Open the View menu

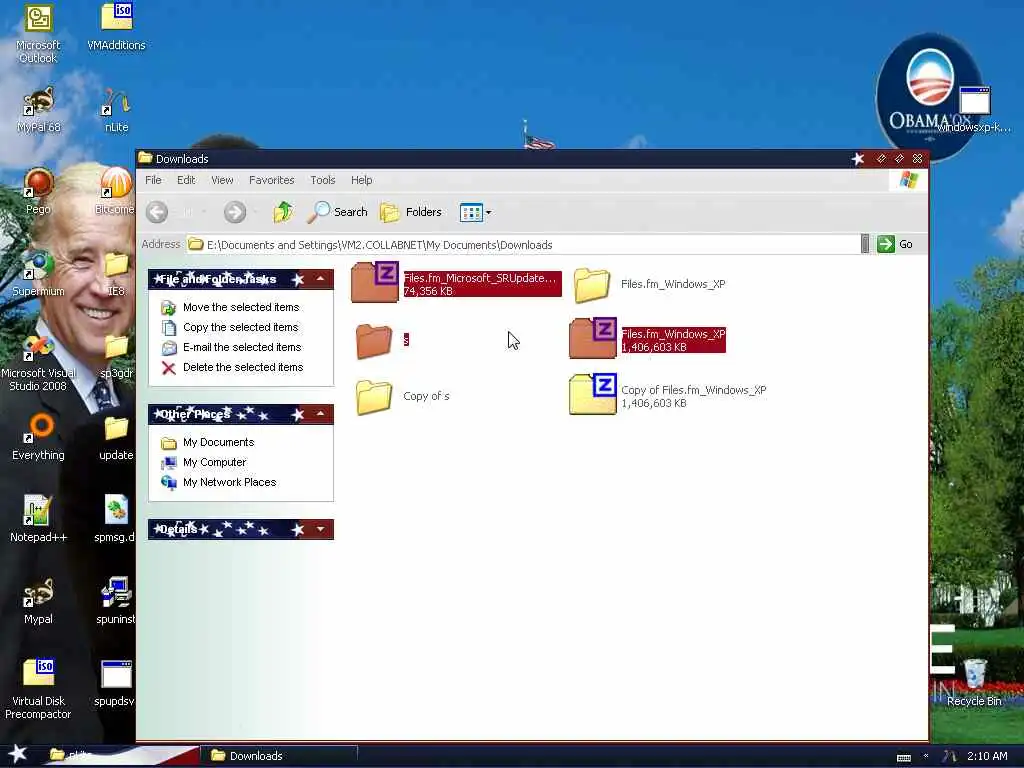[x=222, y=180]
